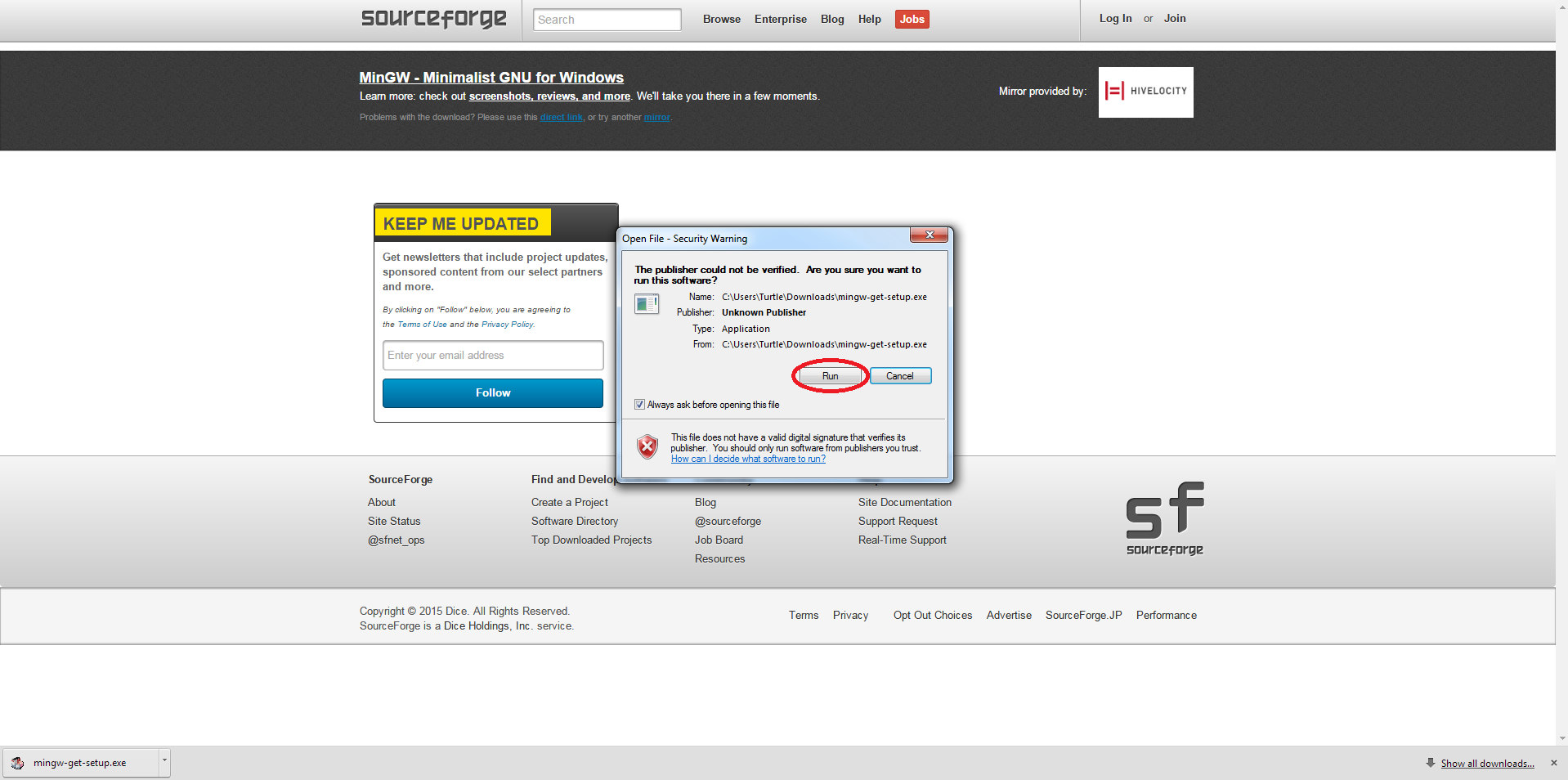Open the @sourceforge footer link
Screen dimensions: 1568x780
728,522
